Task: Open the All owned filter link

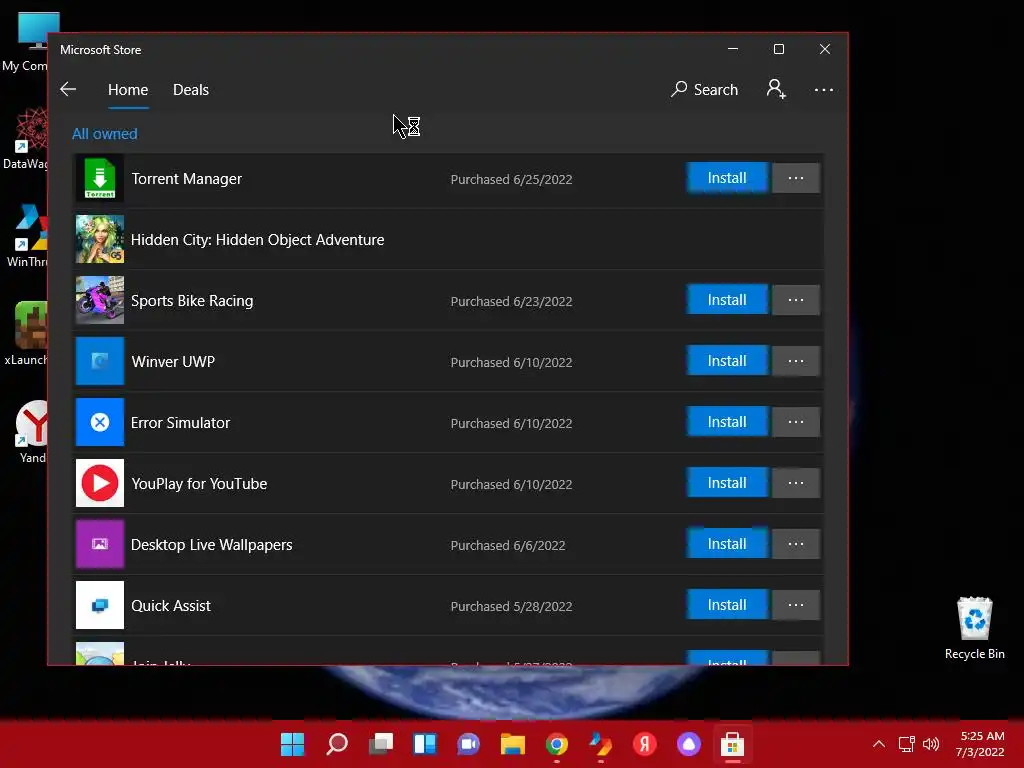Action: click(x=104, y=134)
